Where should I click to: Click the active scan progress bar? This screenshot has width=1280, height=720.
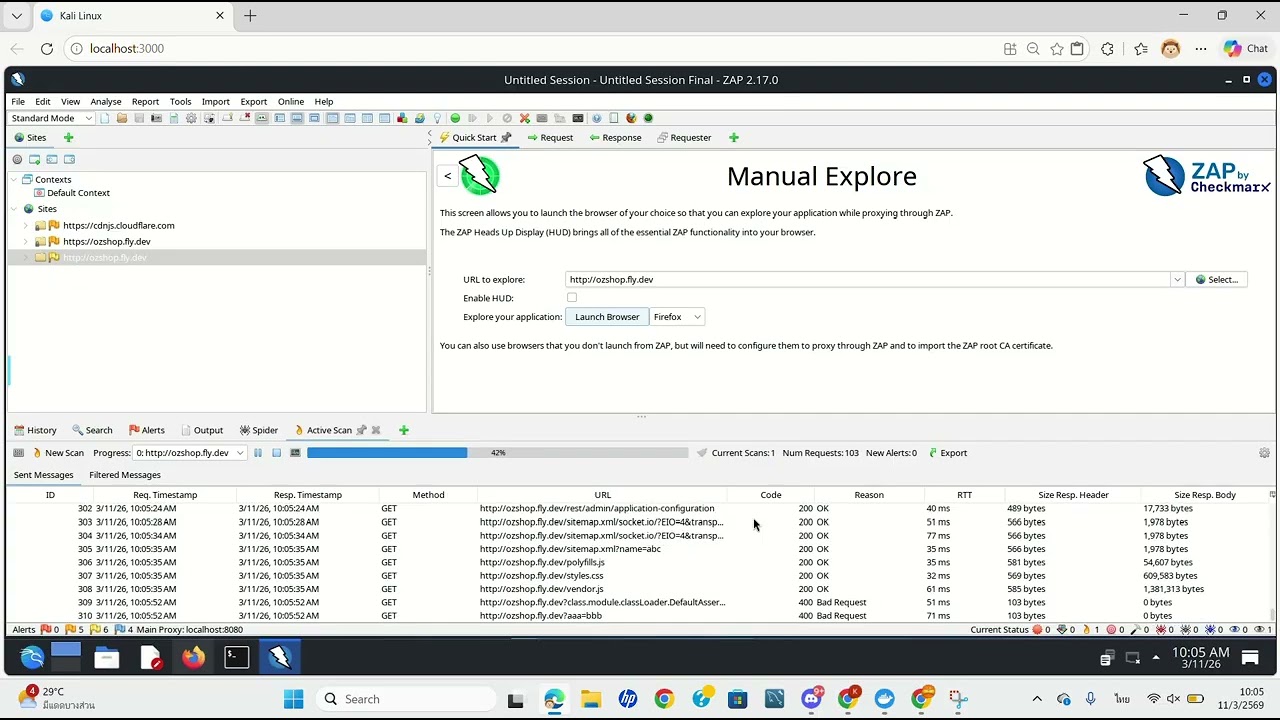[498, 453]
